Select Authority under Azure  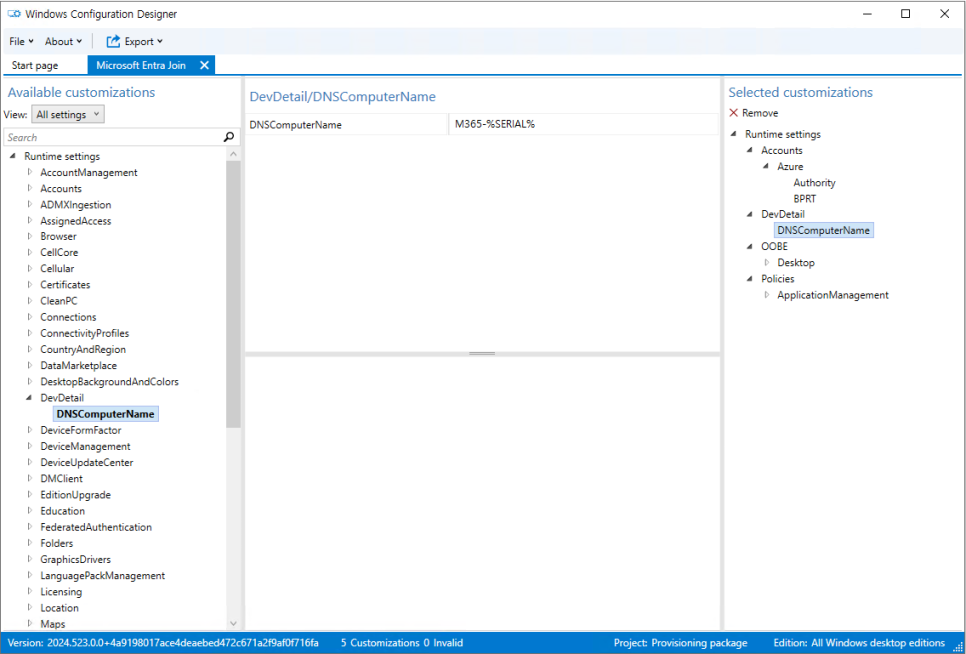click(814, 182)
